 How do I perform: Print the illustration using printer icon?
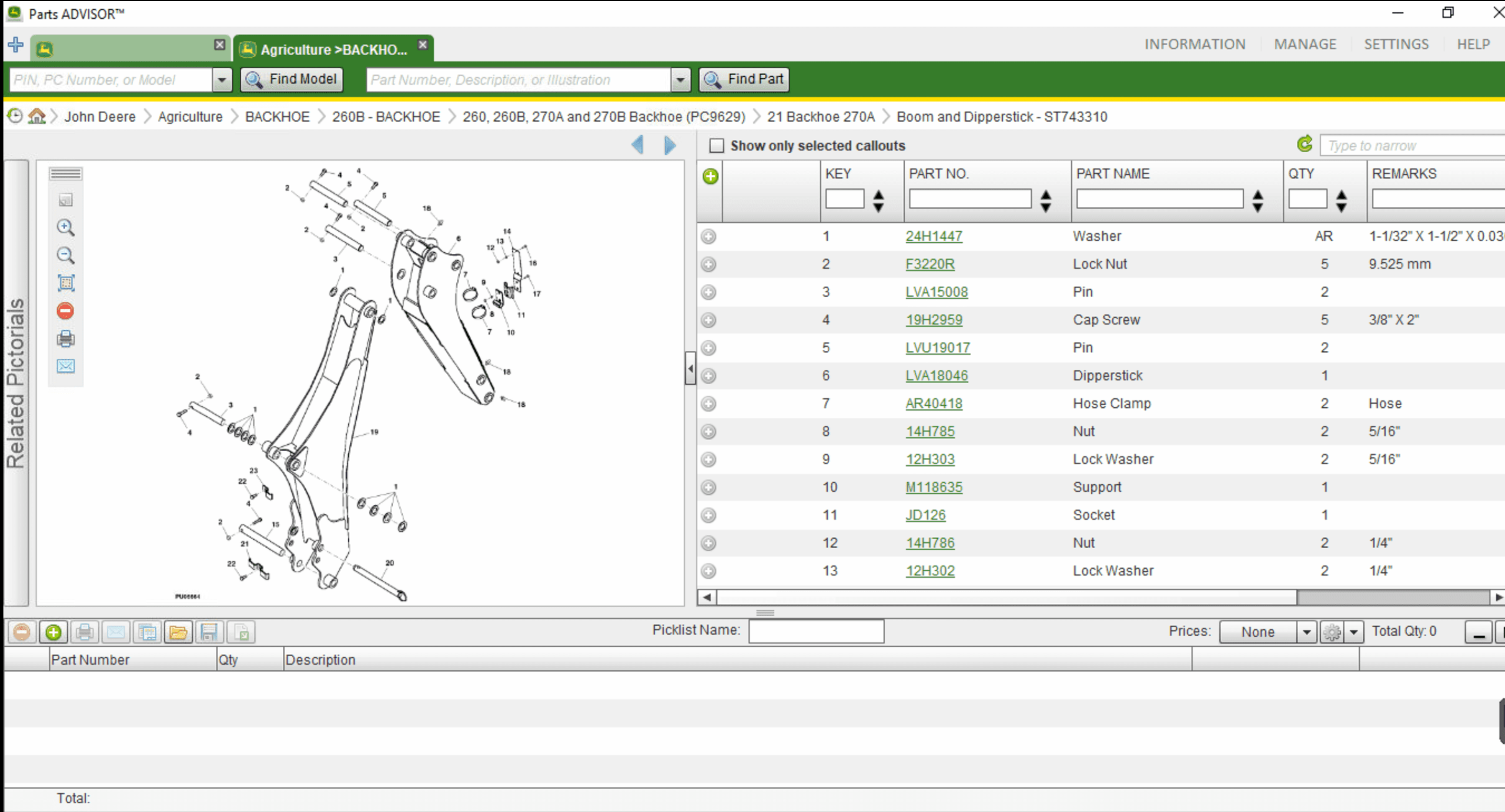pos(65,338)
